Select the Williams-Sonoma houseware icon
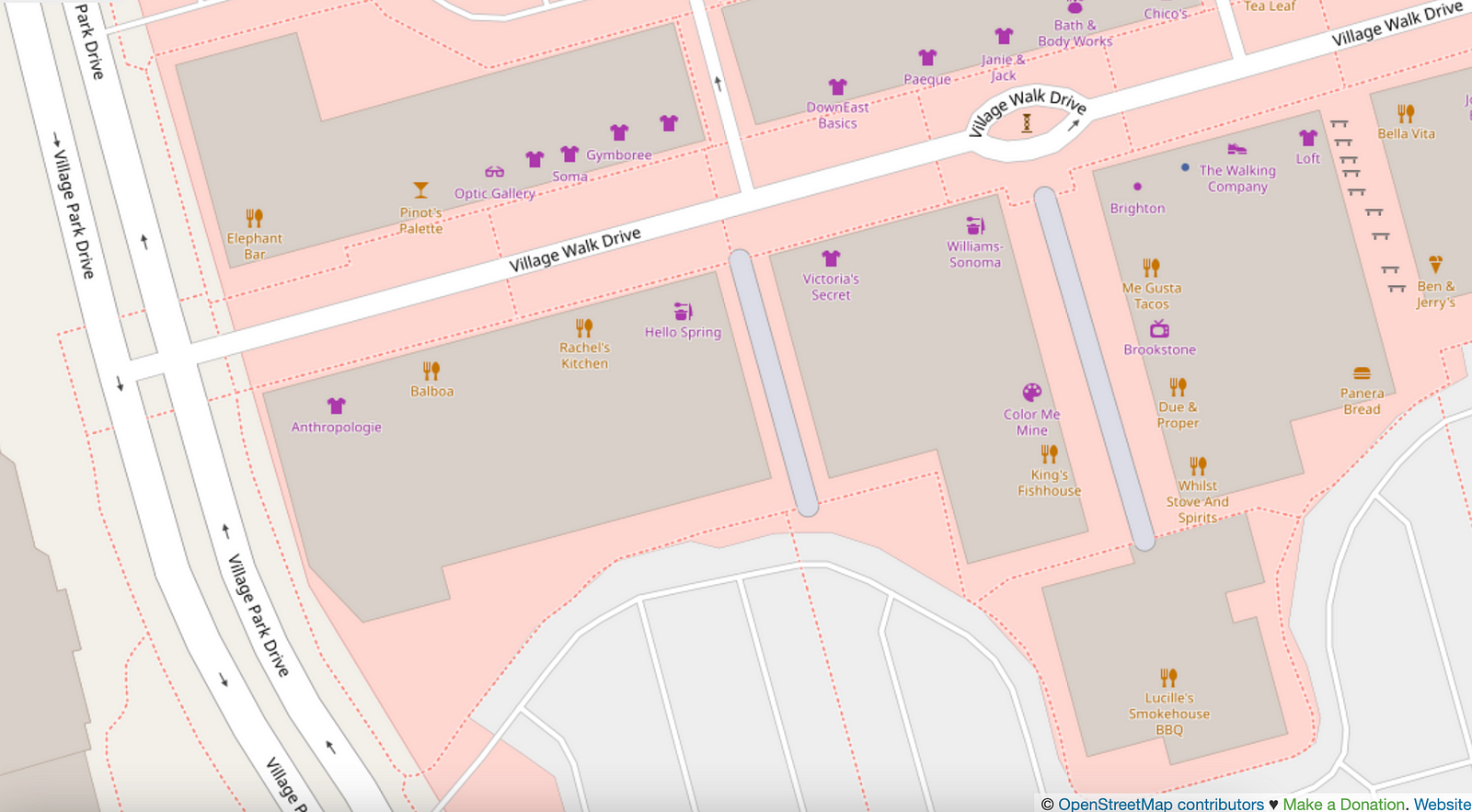The width and height of the screenshot is (1472, 812). [975, 225]
